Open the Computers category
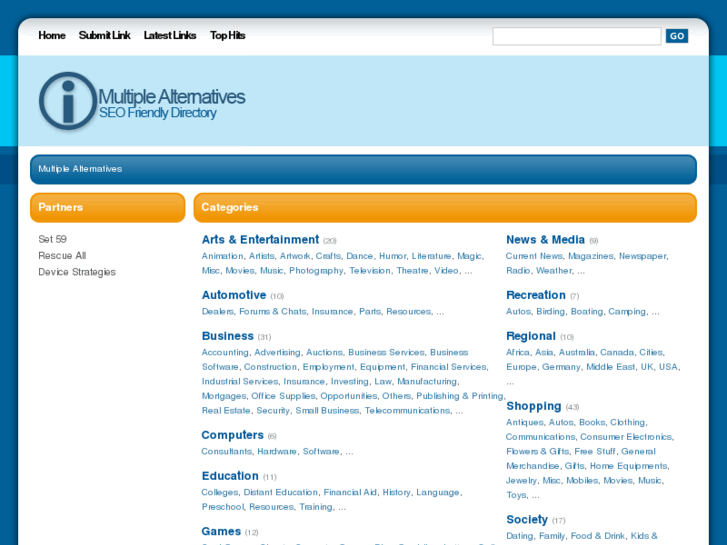 coord(232,435)
